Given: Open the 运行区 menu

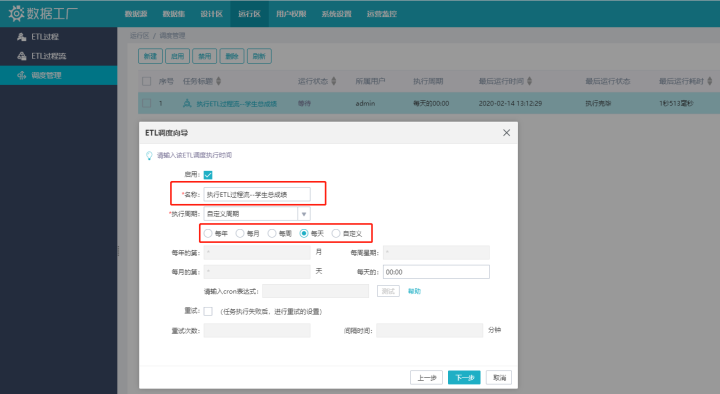Looking at the screenshot, I should click(x=249, y=14).
